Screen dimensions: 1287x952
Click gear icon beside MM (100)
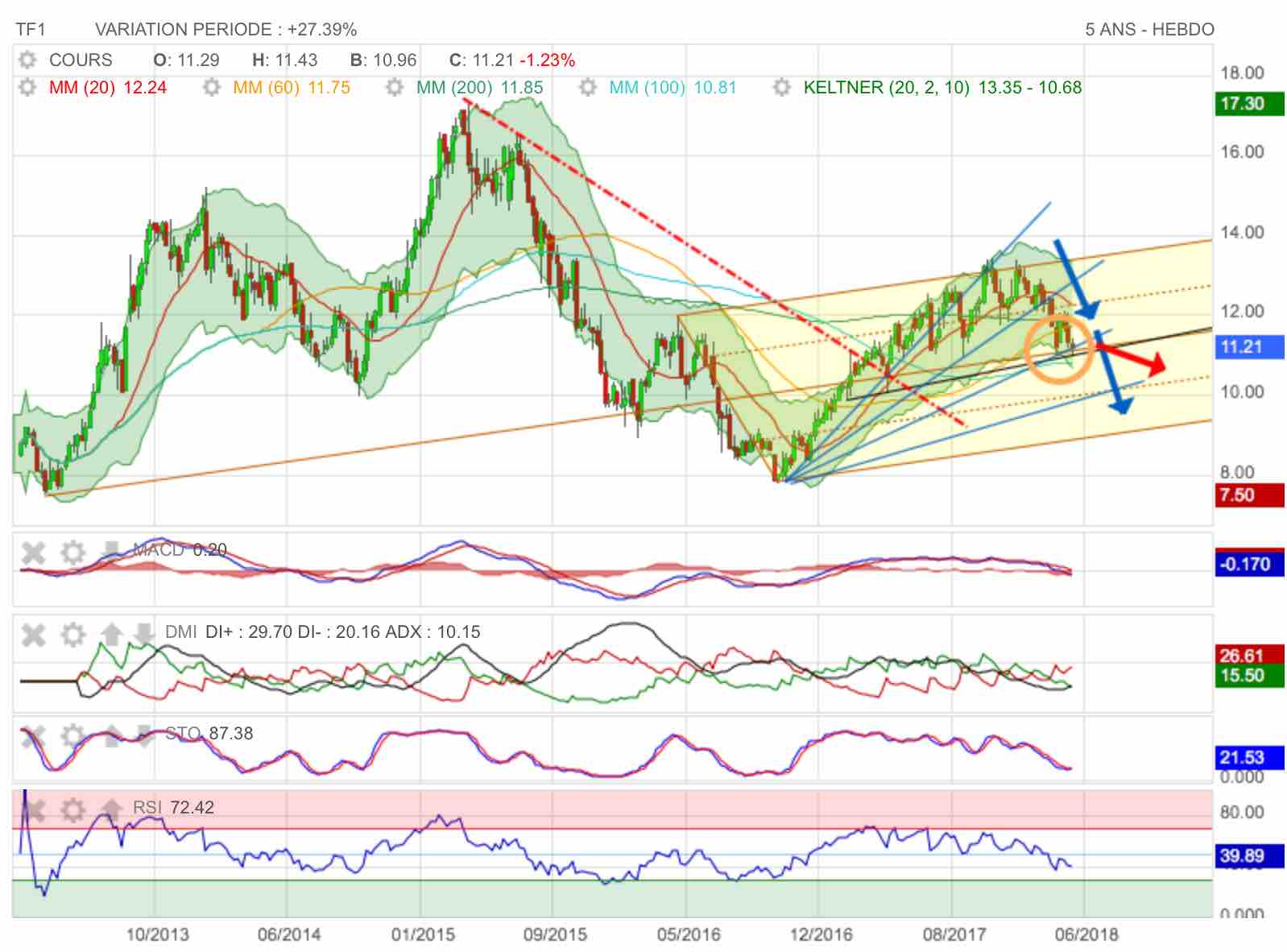click(588, 88)
